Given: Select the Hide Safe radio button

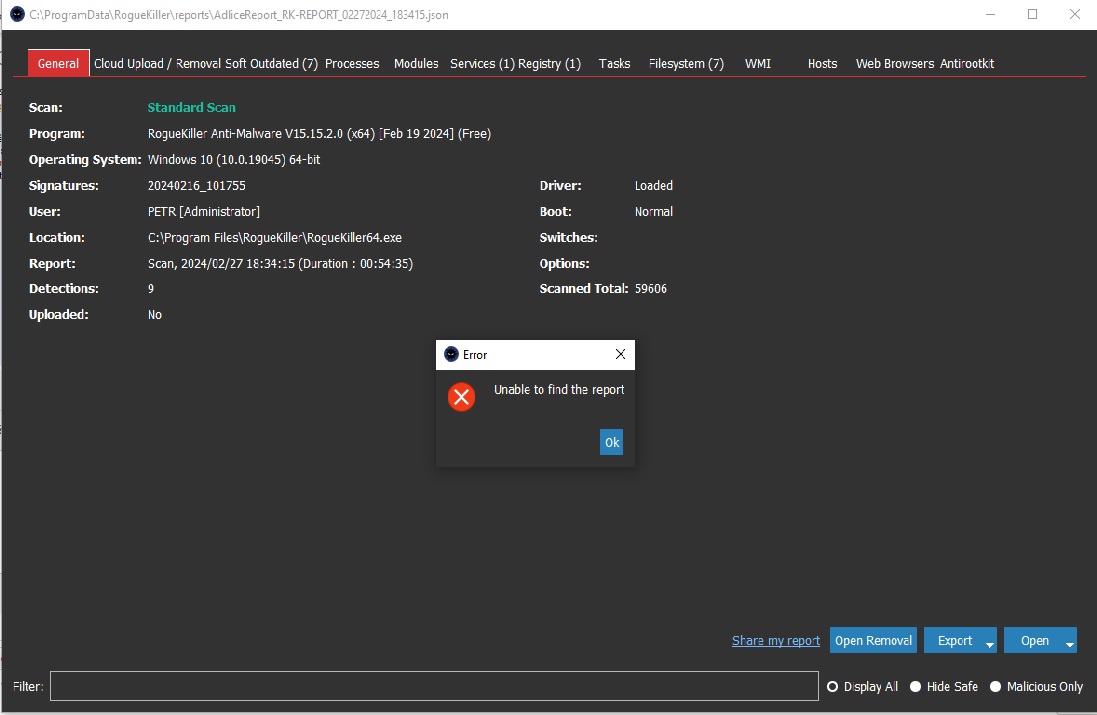Looking at the screenshot, I should (x=915, y=687).
